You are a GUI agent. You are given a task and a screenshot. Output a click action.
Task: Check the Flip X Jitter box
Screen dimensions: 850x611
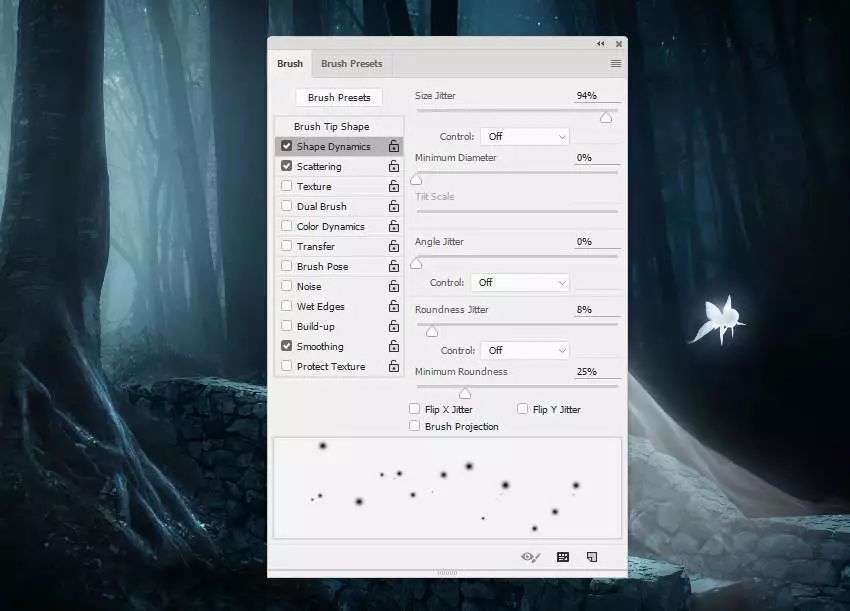pyautogui.click(x=415, y=409)
